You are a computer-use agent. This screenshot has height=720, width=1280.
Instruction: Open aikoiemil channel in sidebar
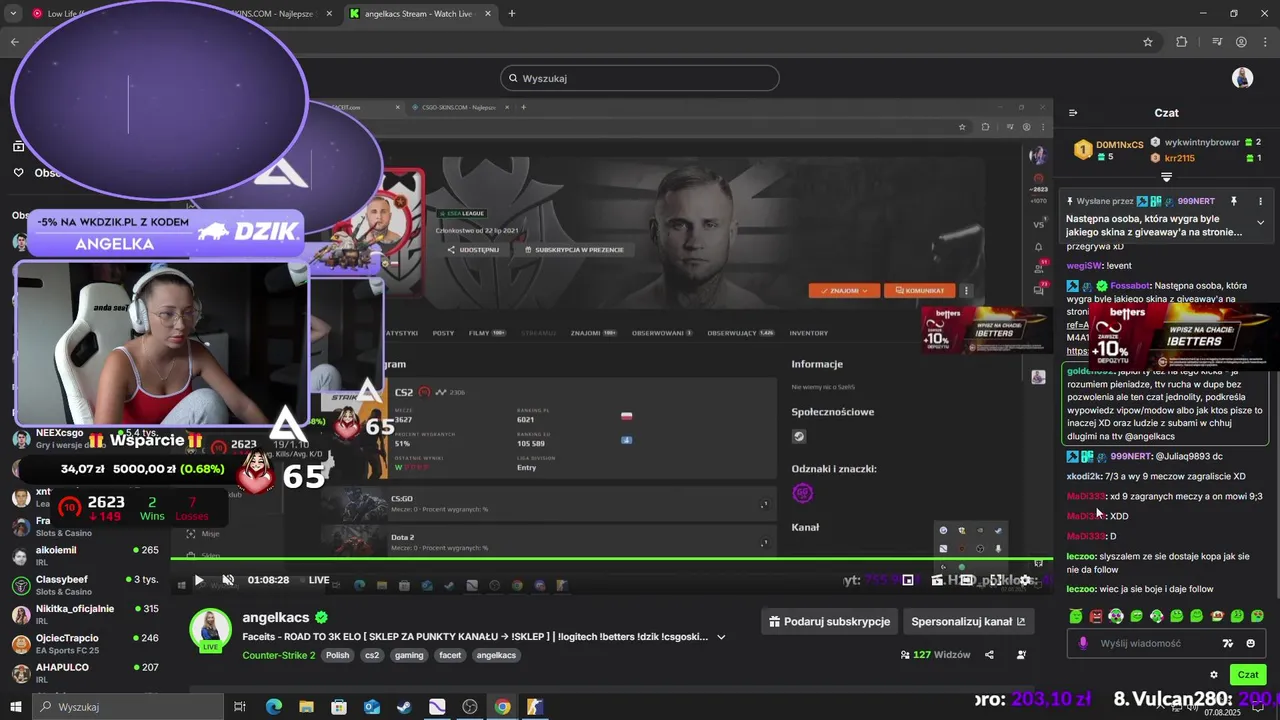pos(85,556)
